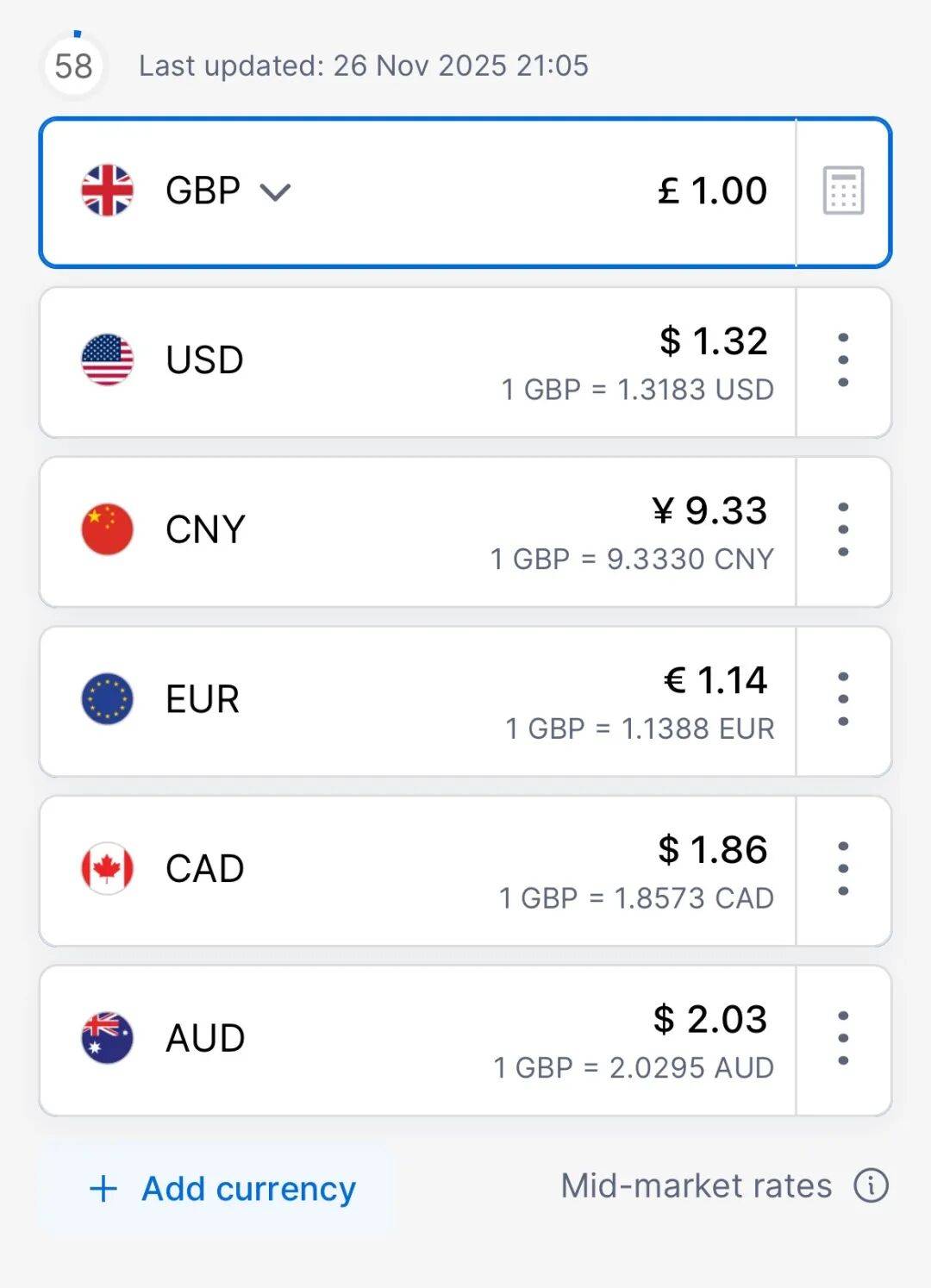Click the 58-second refresh countdown timer
The height and width of the screenshot is (1288, 931).
click(73, 66)
